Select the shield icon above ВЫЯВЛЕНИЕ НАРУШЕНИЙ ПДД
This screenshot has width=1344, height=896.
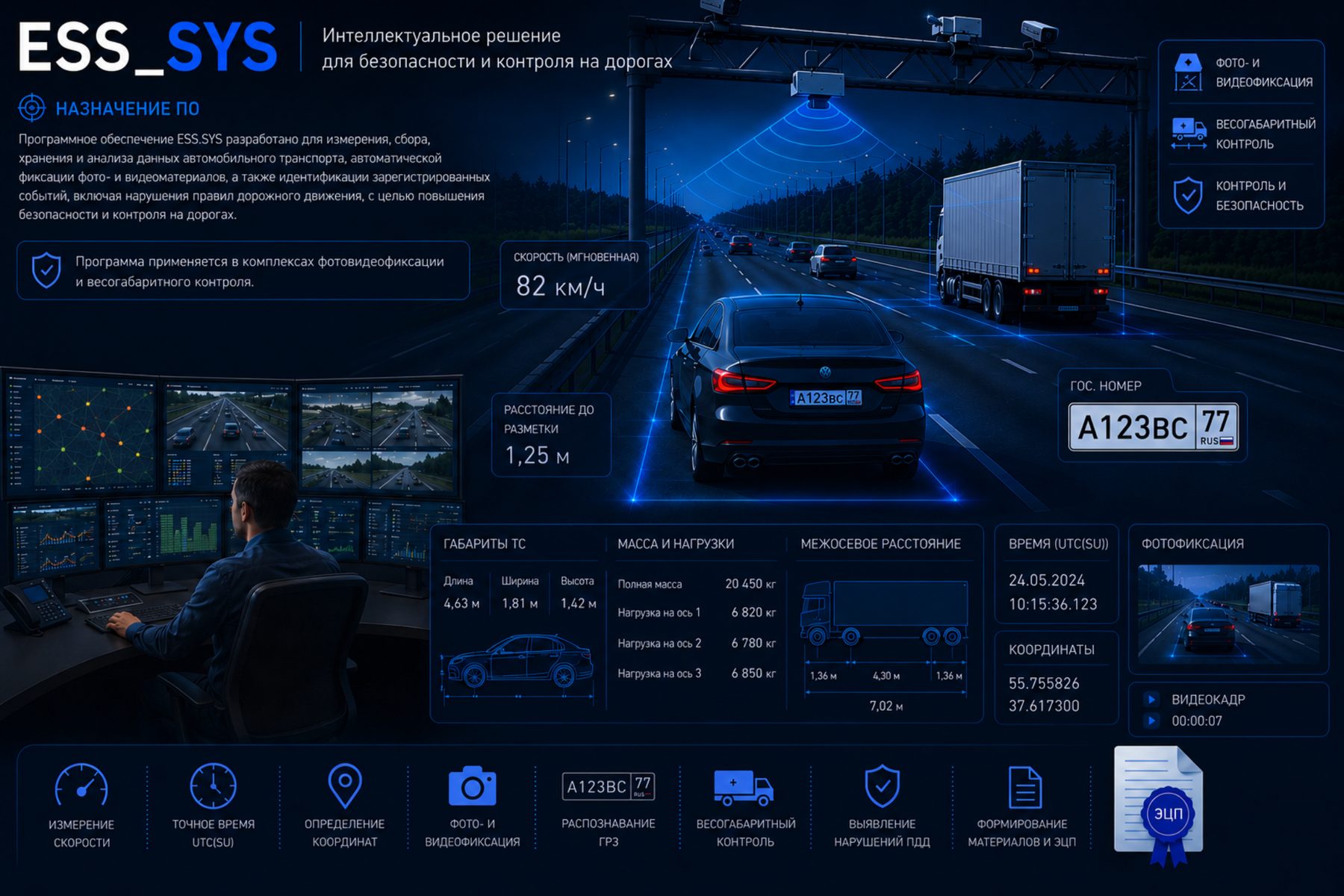pyautogui.click(x=882, y=785)
